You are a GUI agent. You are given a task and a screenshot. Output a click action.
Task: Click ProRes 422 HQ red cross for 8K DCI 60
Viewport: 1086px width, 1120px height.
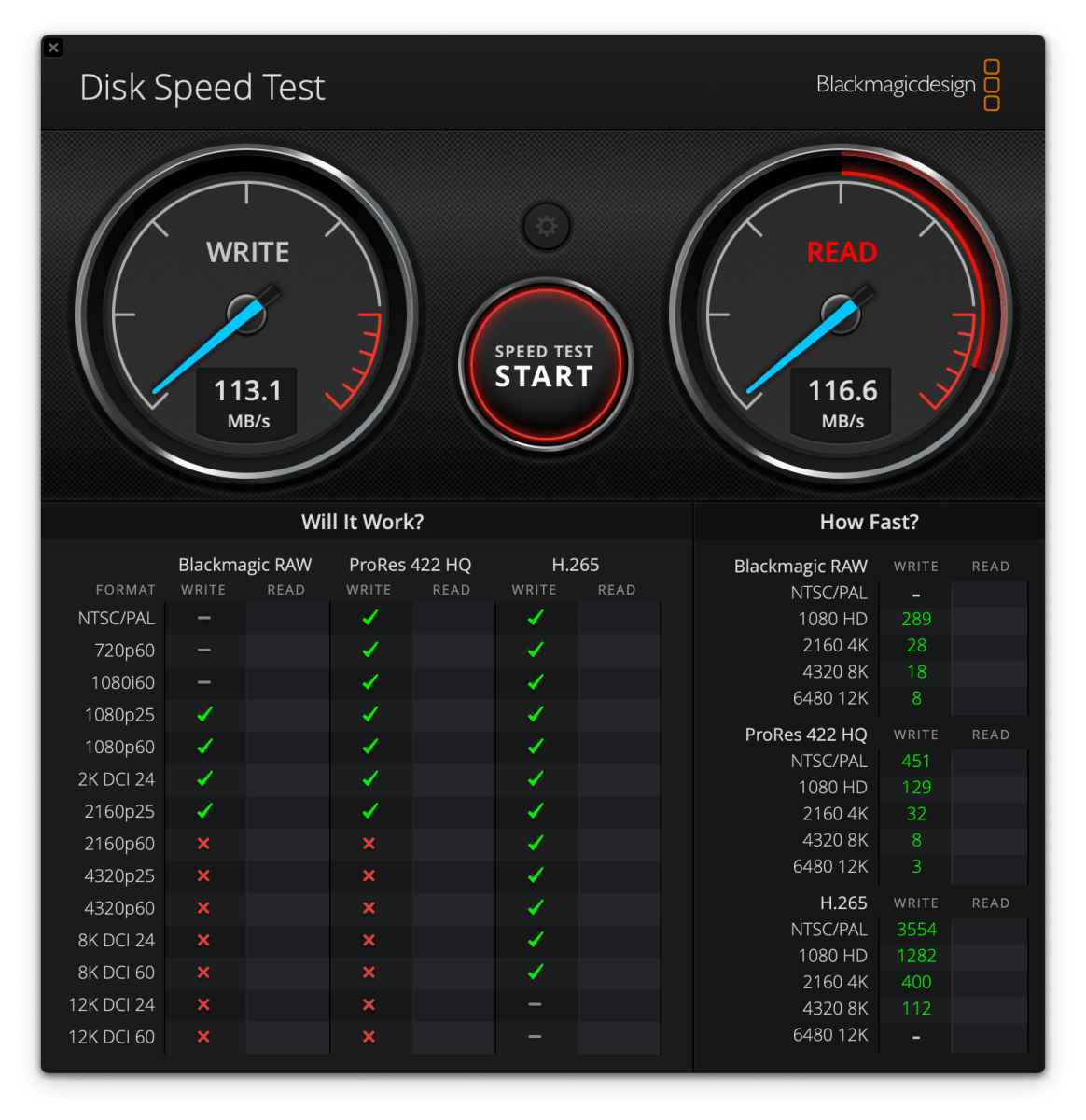tap(369, 973)
